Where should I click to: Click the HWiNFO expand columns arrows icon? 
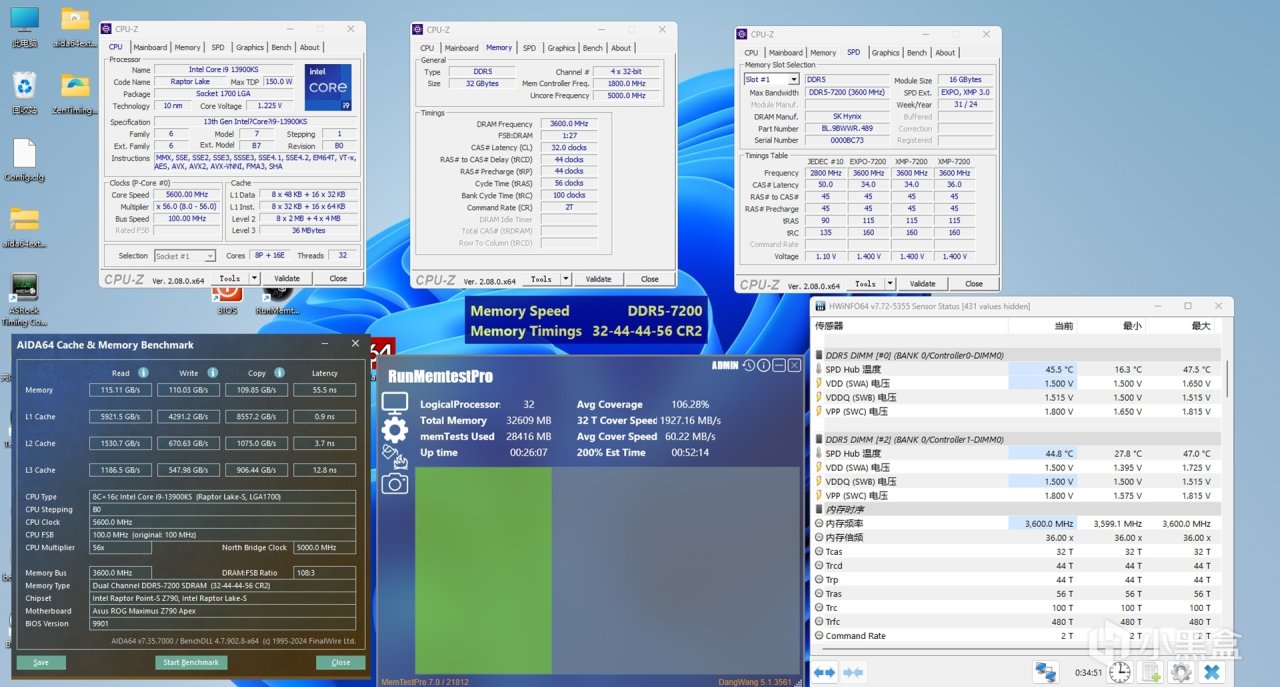[x=824, y=672]
